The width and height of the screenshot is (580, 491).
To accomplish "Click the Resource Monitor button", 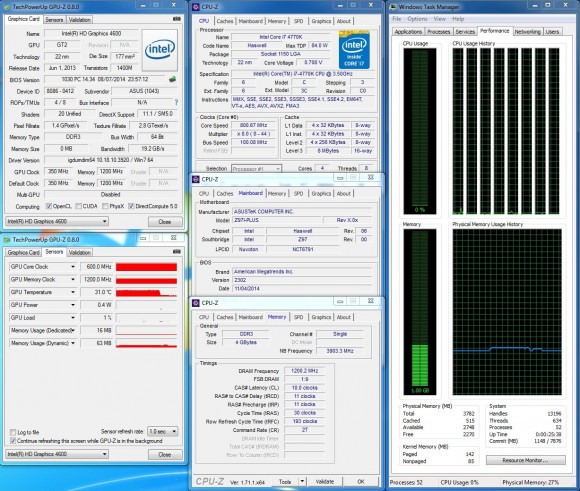I will [525, 460].
